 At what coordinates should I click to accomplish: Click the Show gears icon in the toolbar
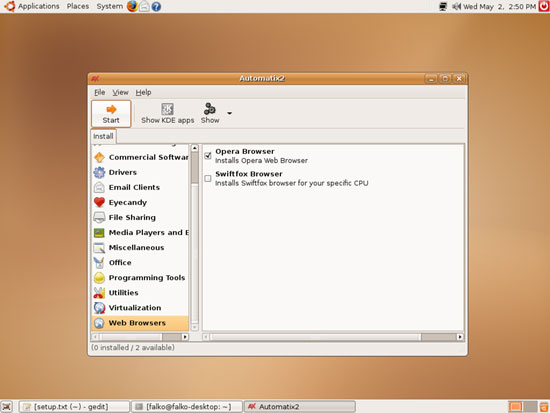pos(210,109)
